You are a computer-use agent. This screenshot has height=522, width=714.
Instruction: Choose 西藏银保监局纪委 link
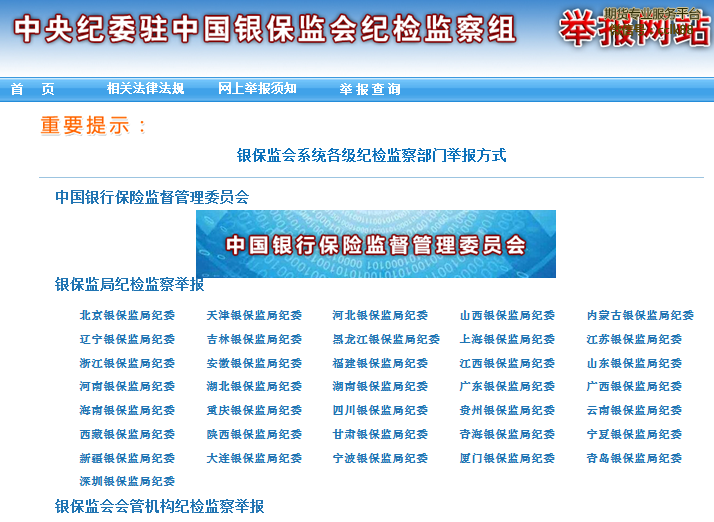[127, 435]
